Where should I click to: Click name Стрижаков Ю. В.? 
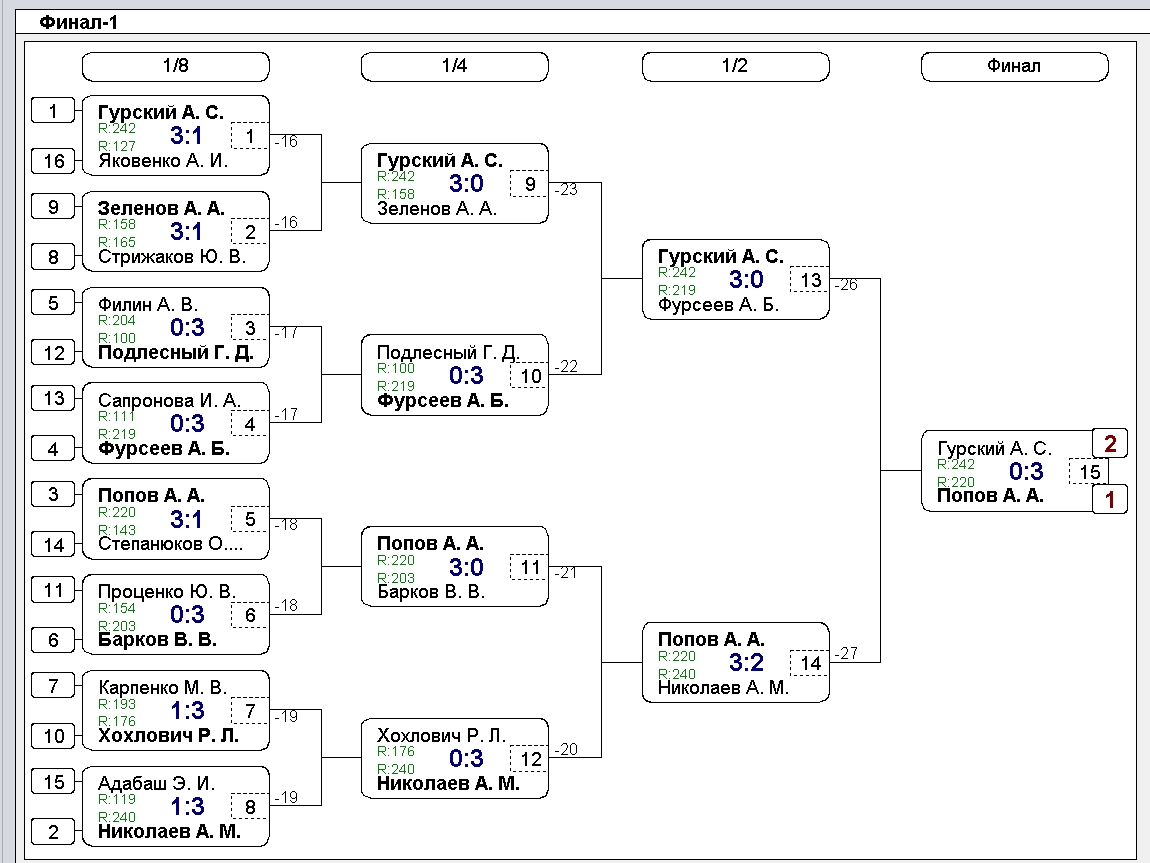[172, 257]
